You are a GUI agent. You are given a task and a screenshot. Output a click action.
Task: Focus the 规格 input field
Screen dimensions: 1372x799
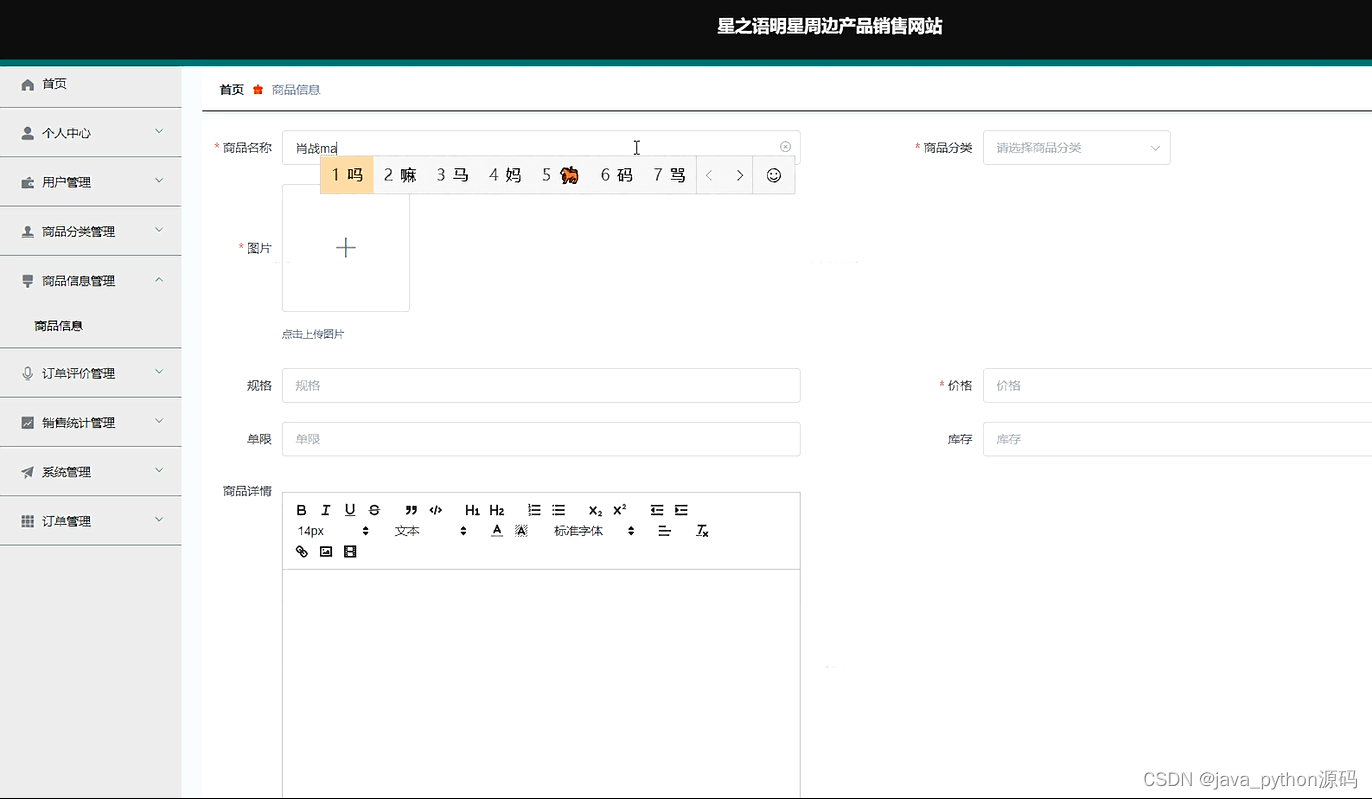[541, 385]
